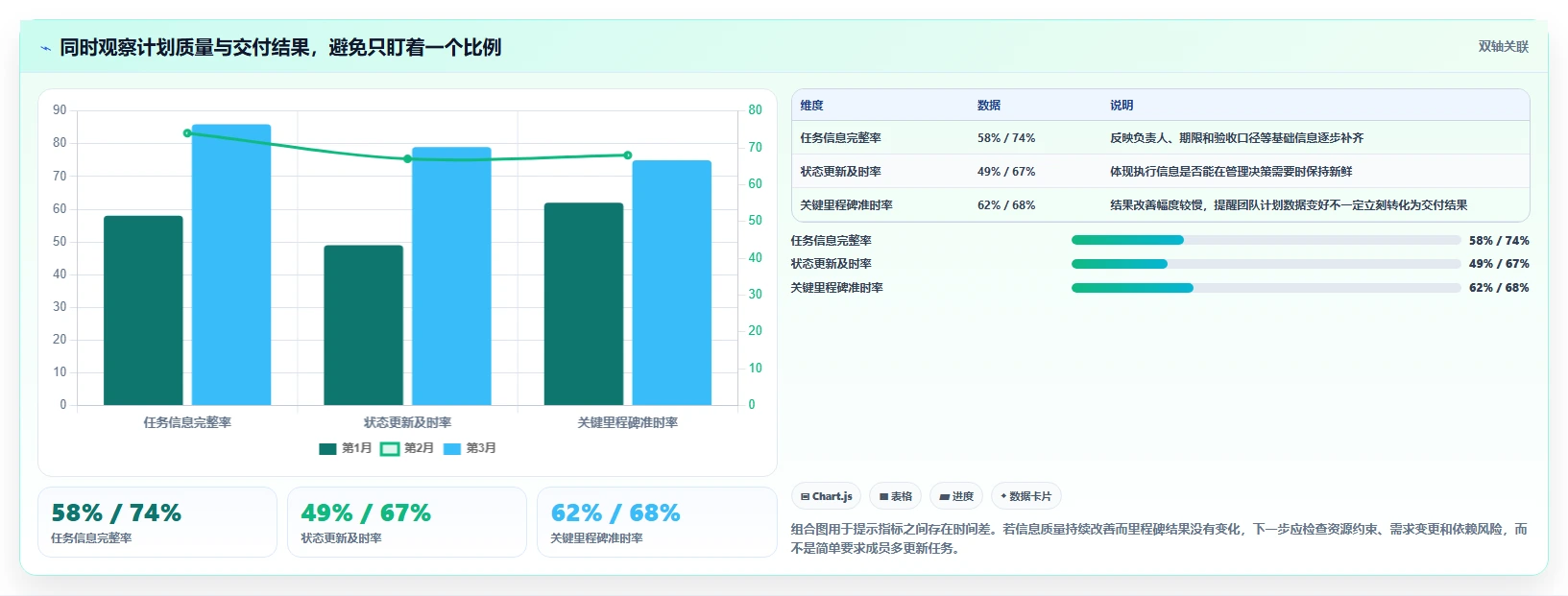
Task: Click the 关键里程碑准时率 x-axis label
Action: click(x=628, y=422)
